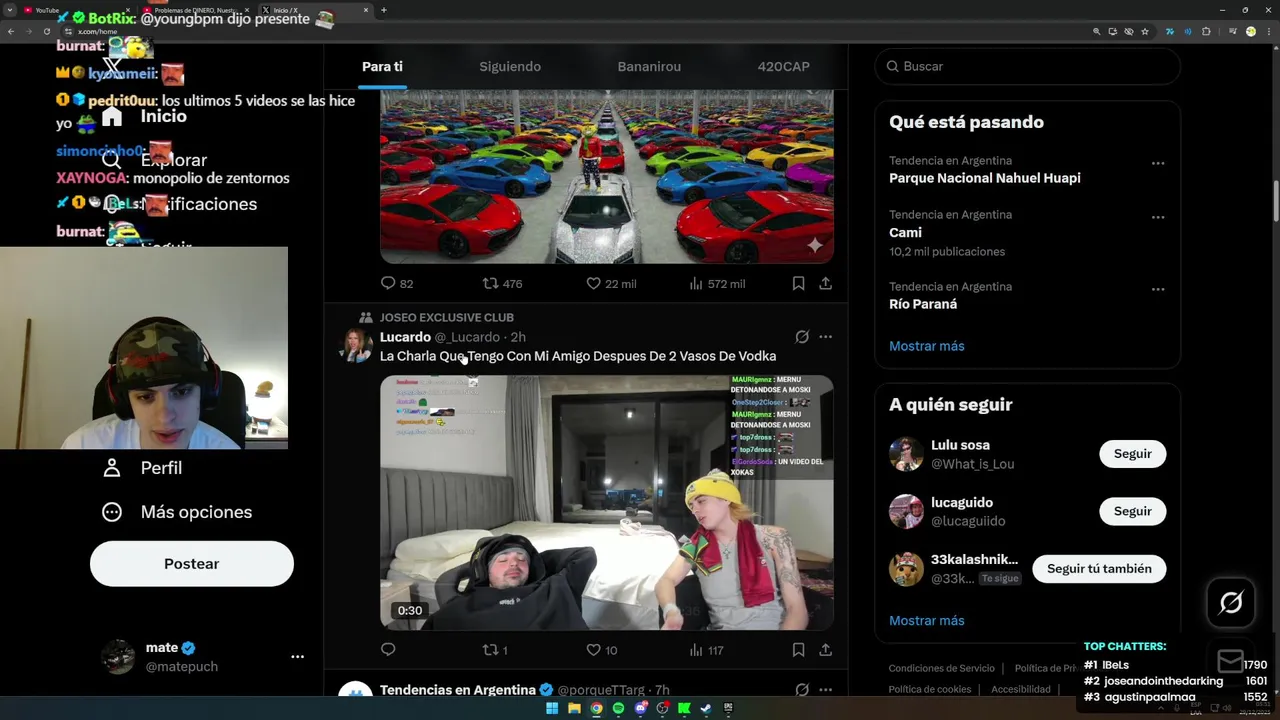Open File Explorer from taskbar
The image size is (1280, 720).
(574, 709)
